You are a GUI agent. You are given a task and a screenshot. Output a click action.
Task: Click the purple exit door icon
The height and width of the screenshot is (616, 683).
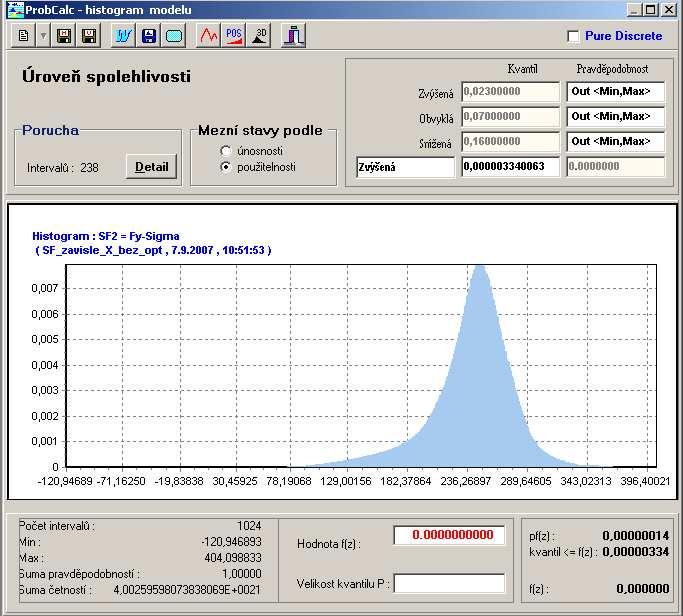(x=294, y=36)
